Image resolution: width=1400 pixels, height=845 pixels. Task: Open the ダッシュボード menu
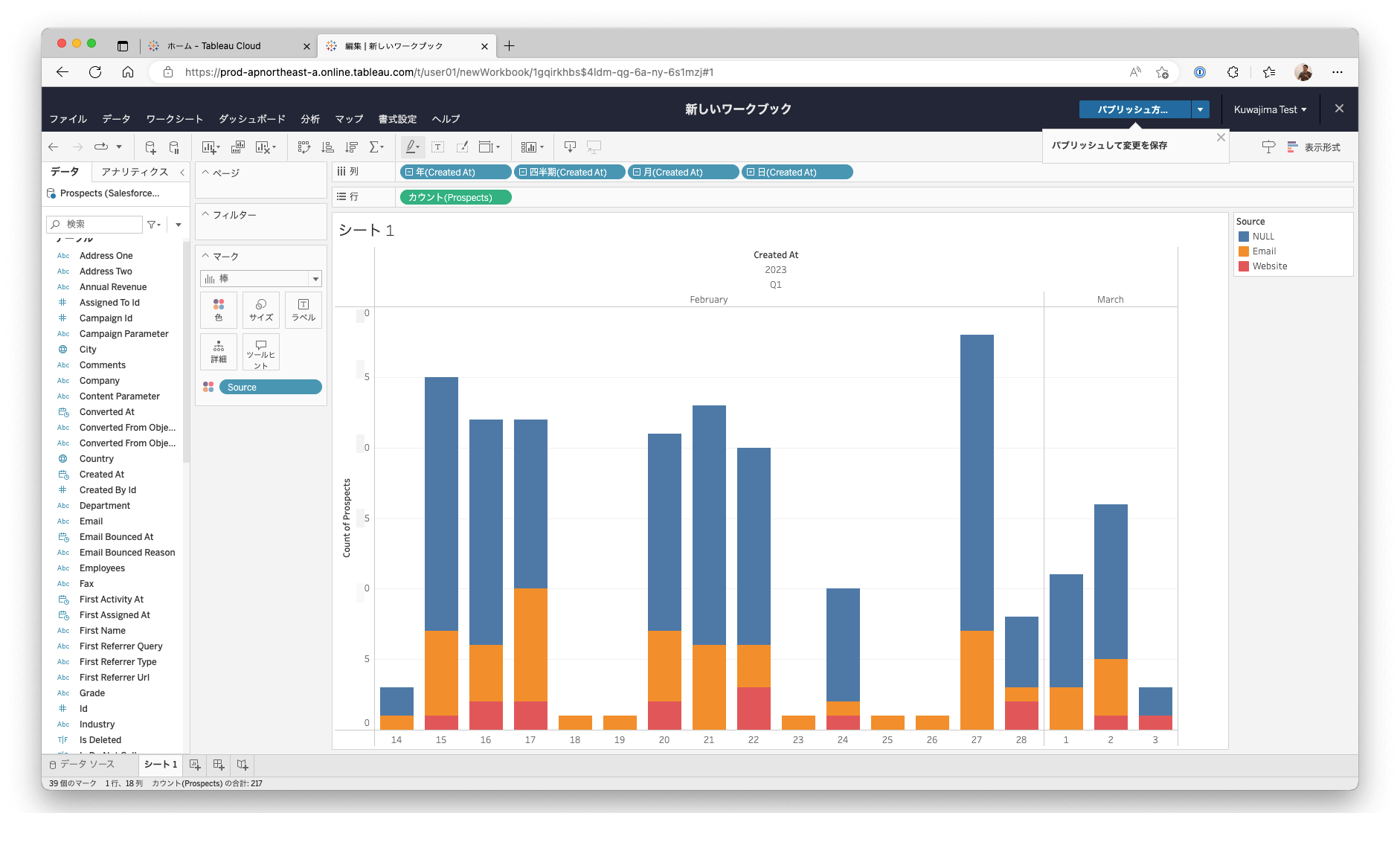point(251,119)
